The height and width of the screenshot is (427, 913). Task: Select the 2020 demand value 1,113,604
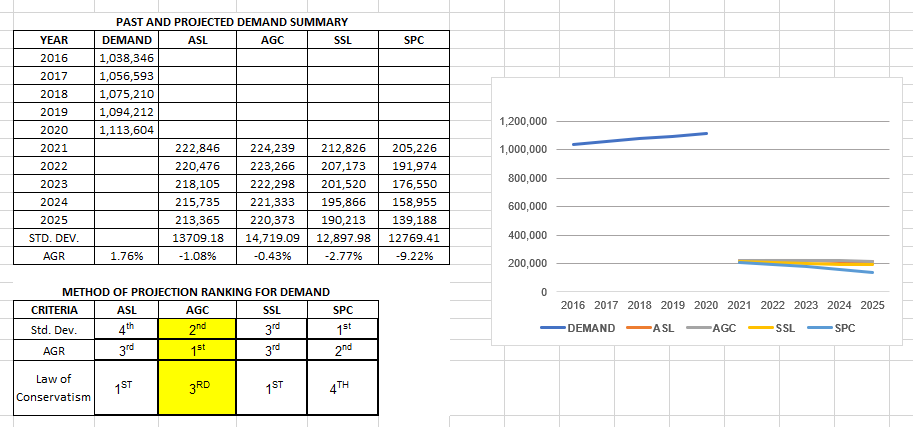coord(126,130)
